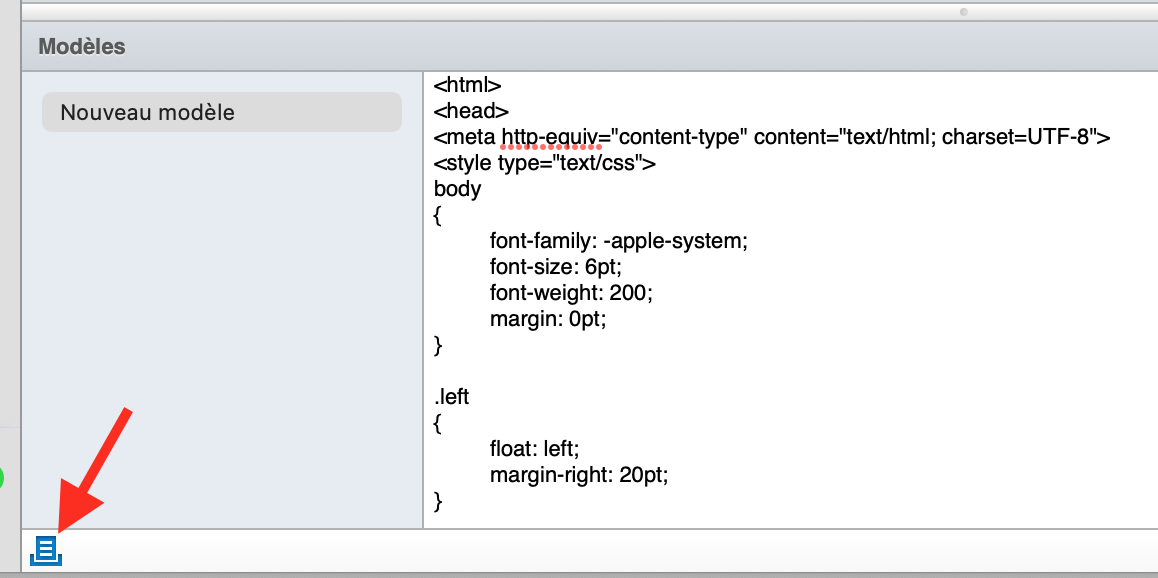Screen dimensions: 1158x578
Task: Click the margin-right: 20pt line
Action: pyautogui.click(x=578, y=475)
